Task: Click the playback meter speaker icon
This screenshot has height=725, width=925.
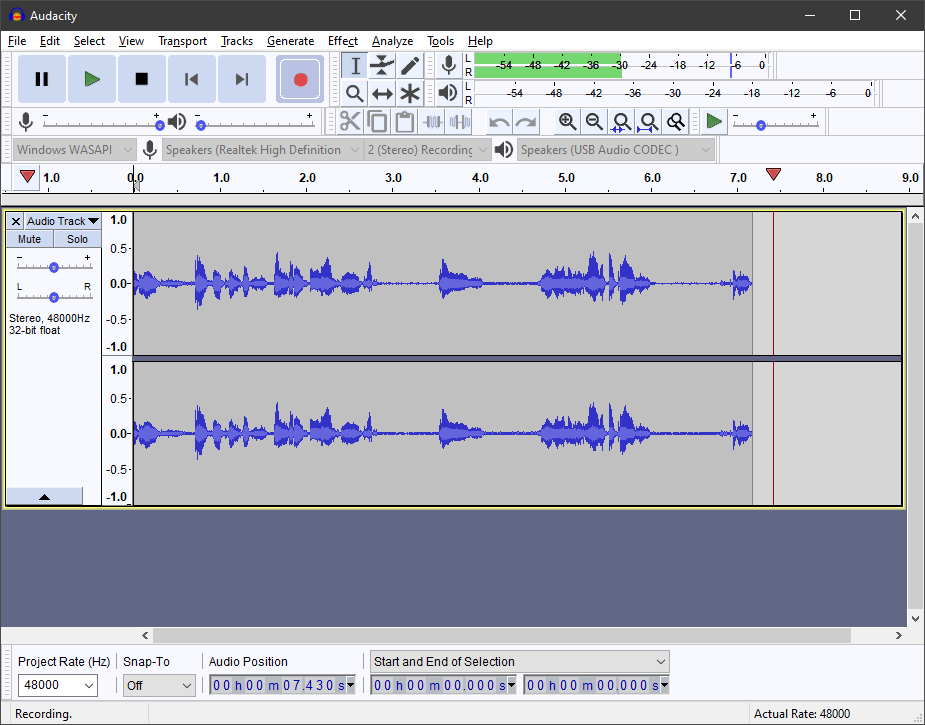Action: (449, 93)
